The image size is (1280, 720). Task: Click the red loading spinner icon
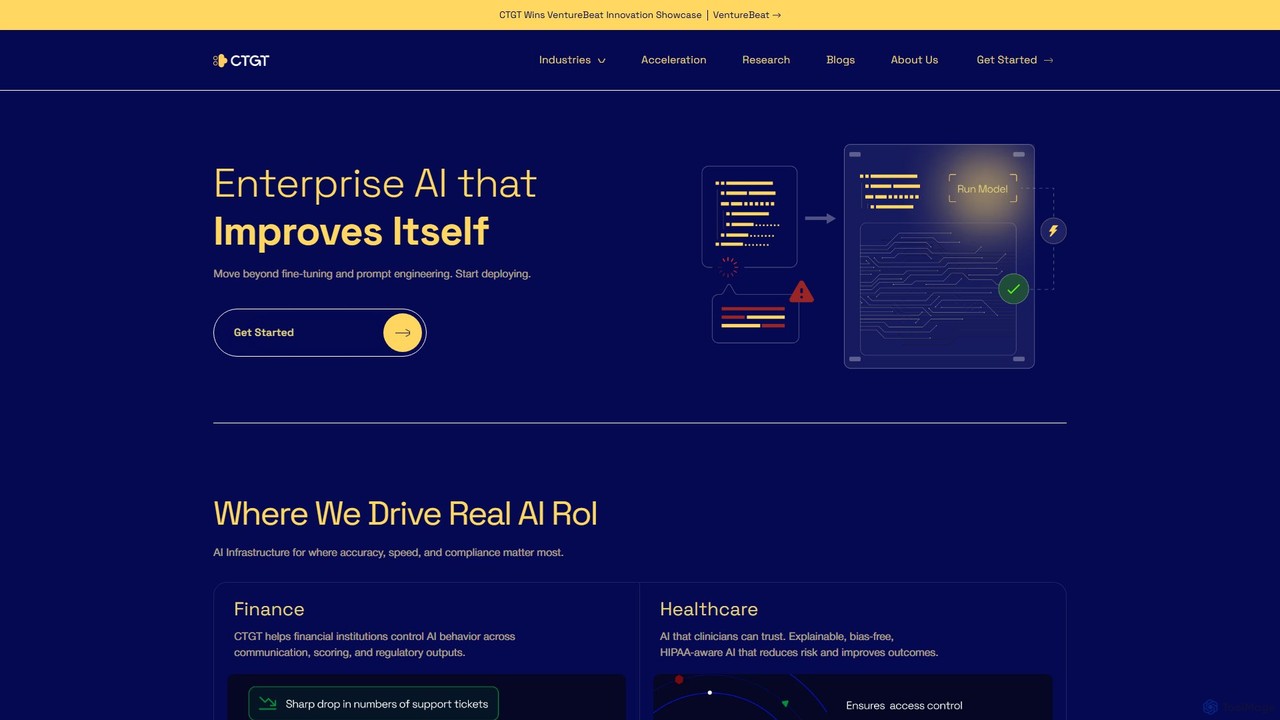click(x=729, y=267)
